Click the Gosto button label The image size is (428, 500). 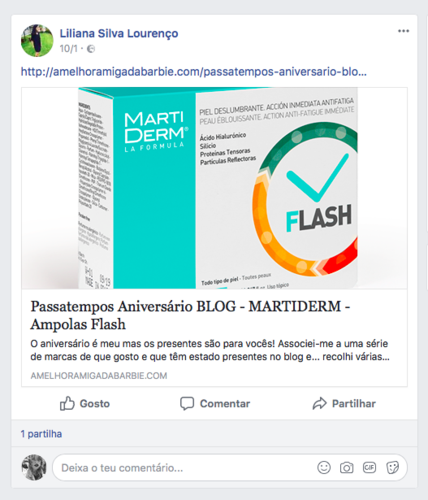click(x=95, y=404)
